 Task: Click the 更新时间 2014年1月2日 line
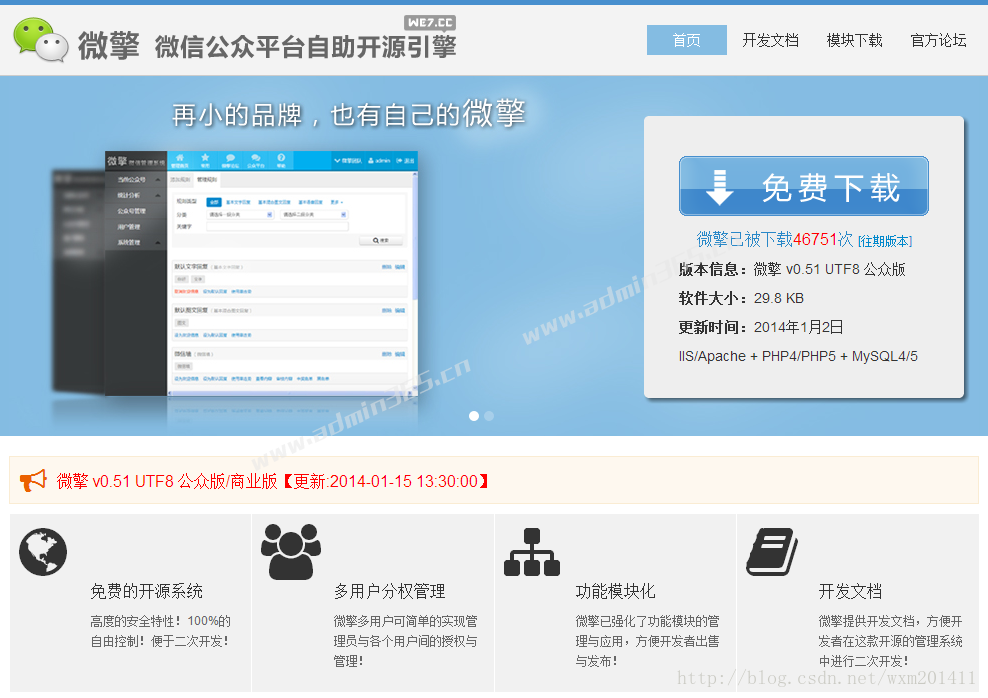coord(761,327)
